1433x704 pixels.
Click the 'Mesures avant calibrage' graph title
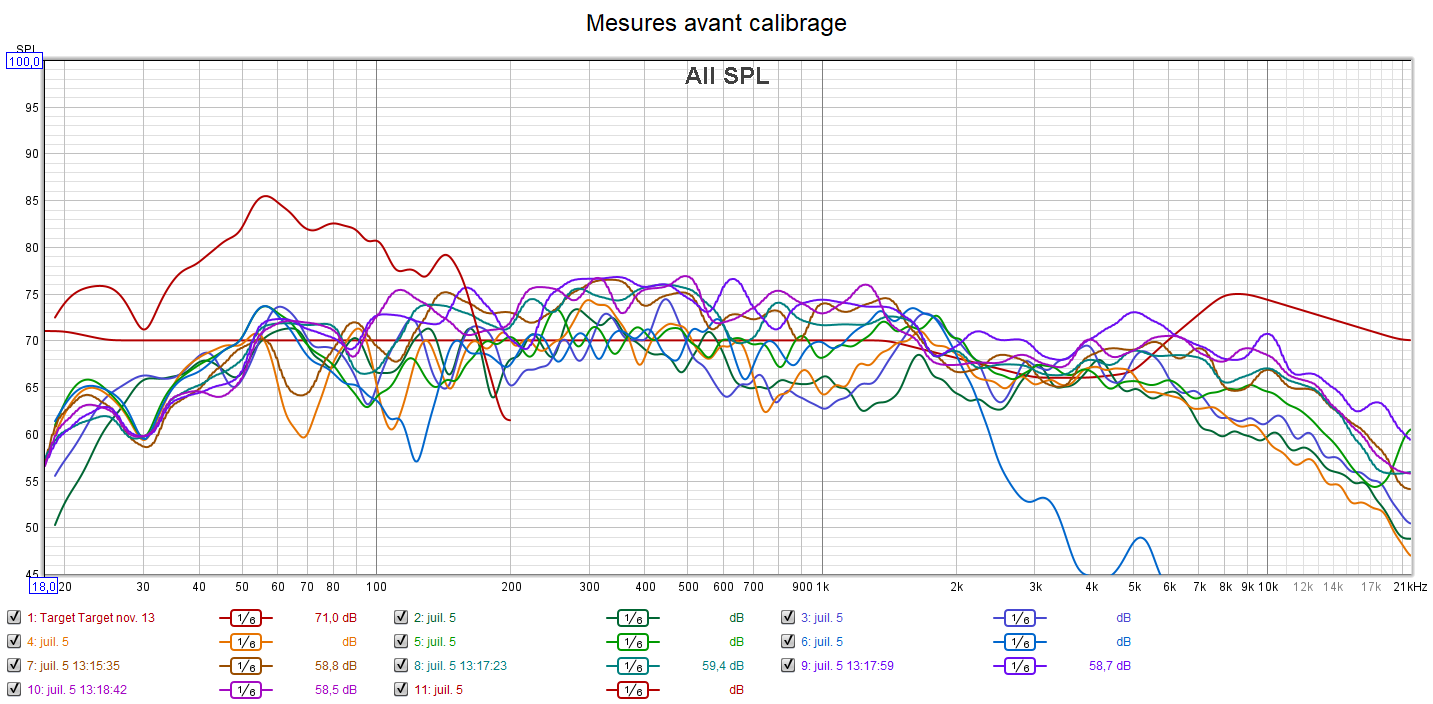point(716,23)
